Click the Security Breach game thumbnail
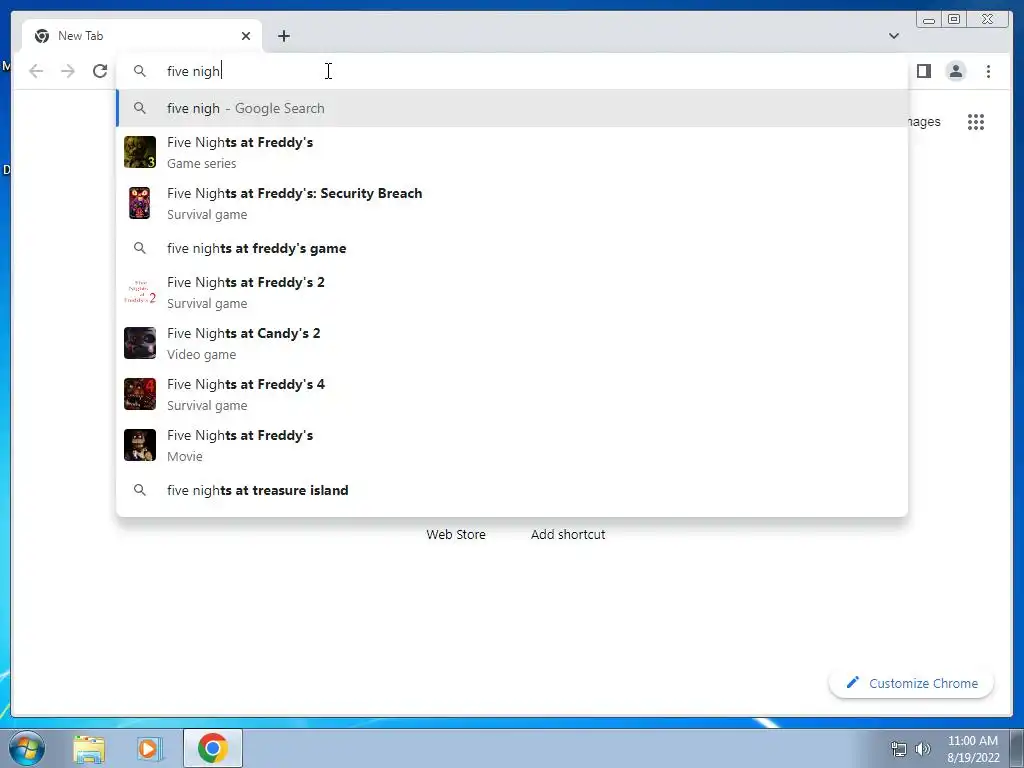The image size is (1024, 768). pyautogui.click(x=140, y=203)
